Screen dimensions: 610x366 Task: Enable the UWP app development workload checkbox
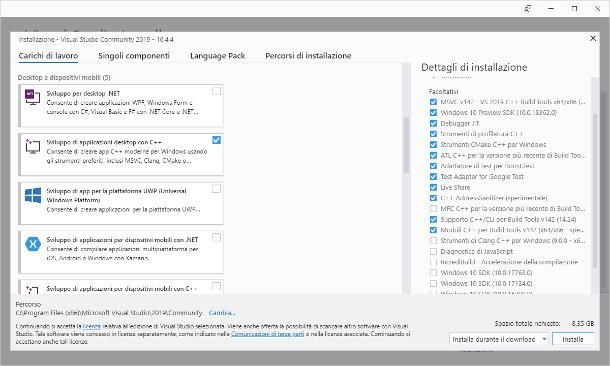point(216,189)
